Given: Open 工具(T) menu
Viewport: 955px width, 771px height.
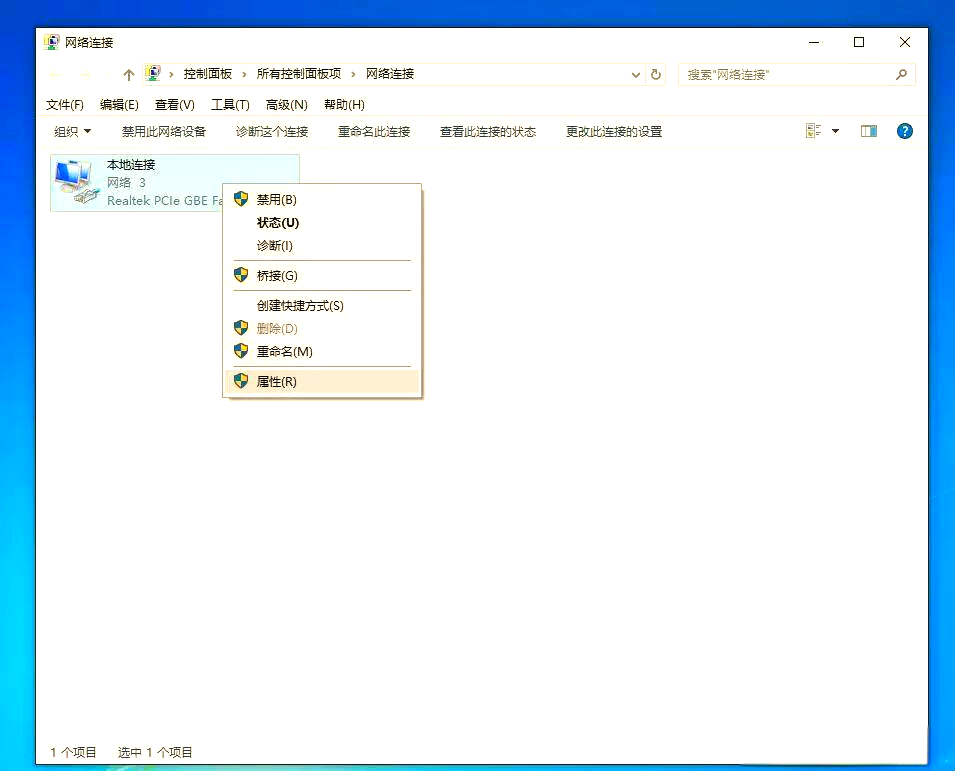Looking at the screenshot, I should [x=230, y=105].
